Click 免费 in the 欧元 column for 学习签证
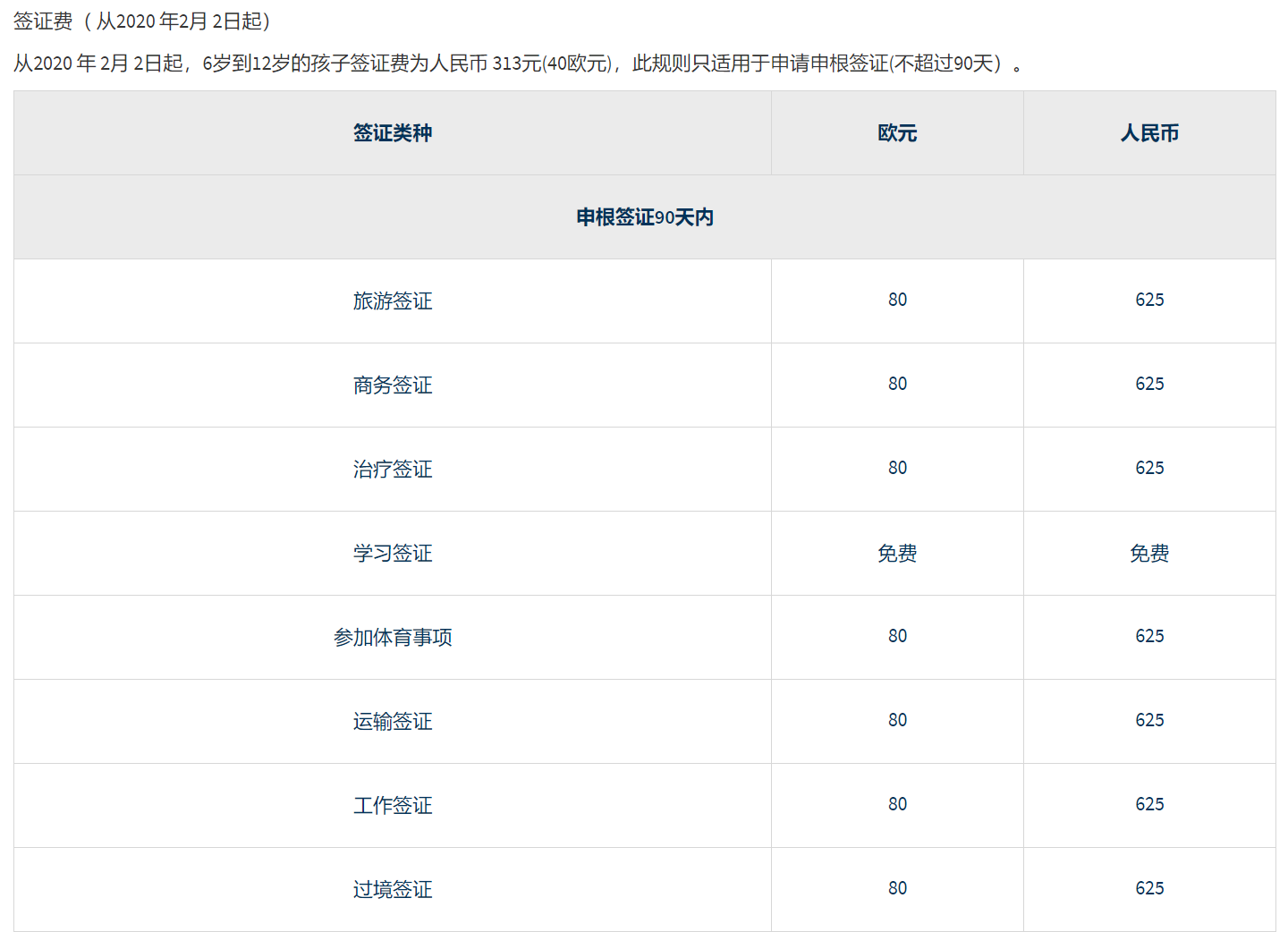The height and width of the screenshot is (932, 1288). pos(897,554)
